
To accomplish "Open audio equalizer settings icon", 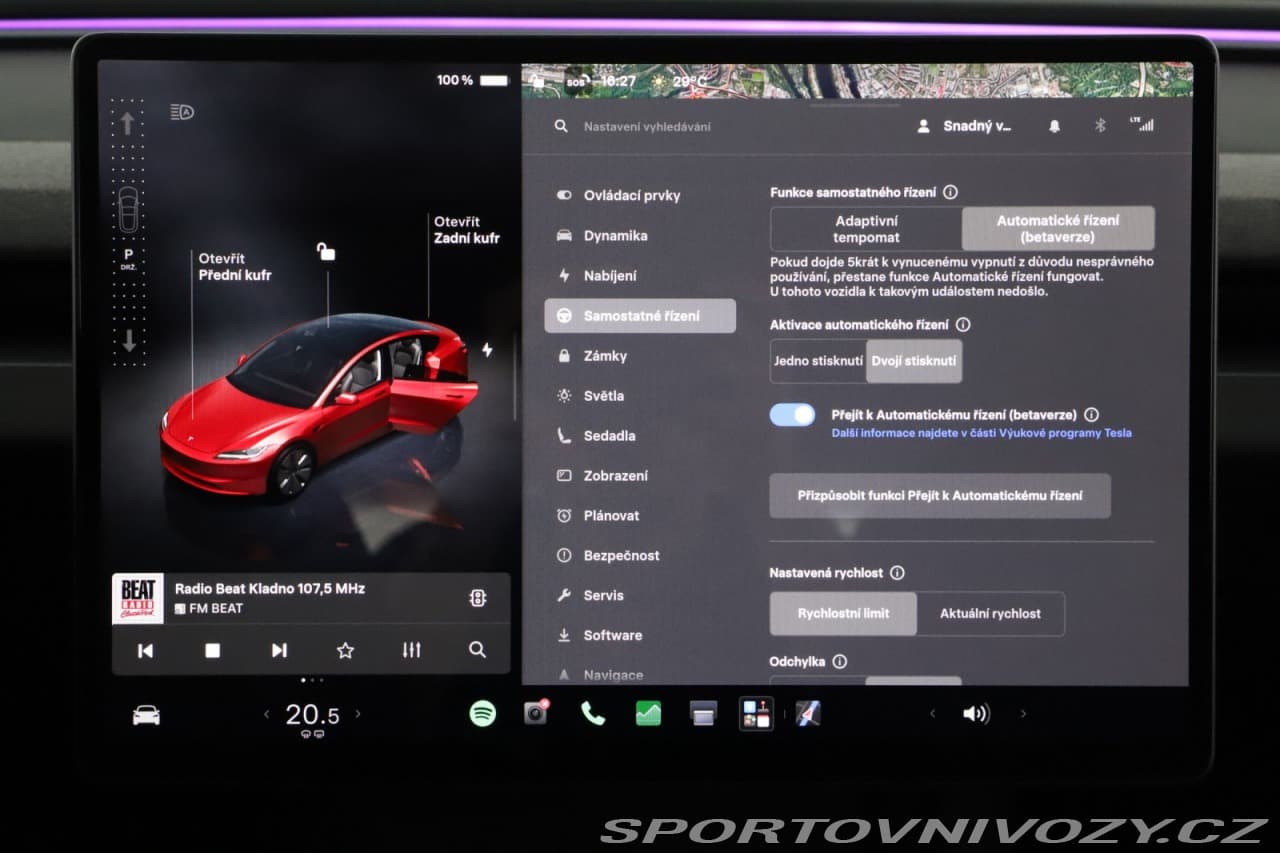I will point(411,650).
